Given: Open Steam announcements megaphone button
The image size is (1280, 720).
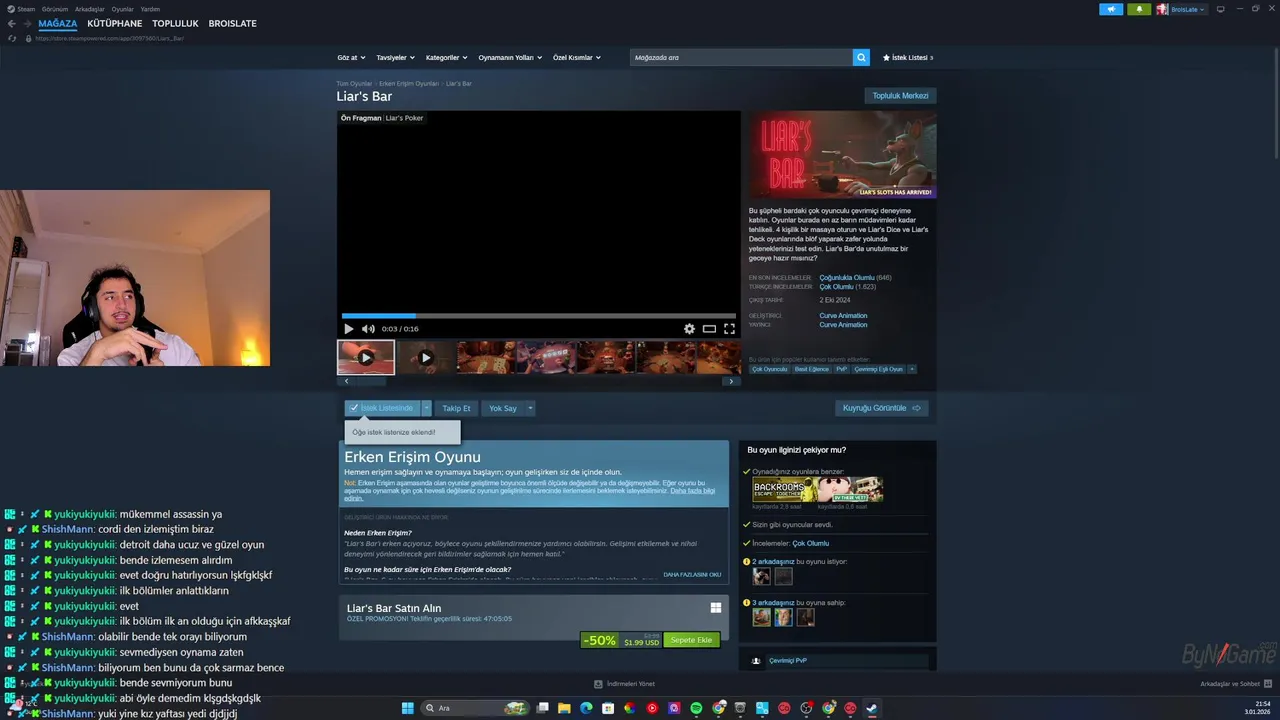Looking at the screenshot, I should (1111, 9).
